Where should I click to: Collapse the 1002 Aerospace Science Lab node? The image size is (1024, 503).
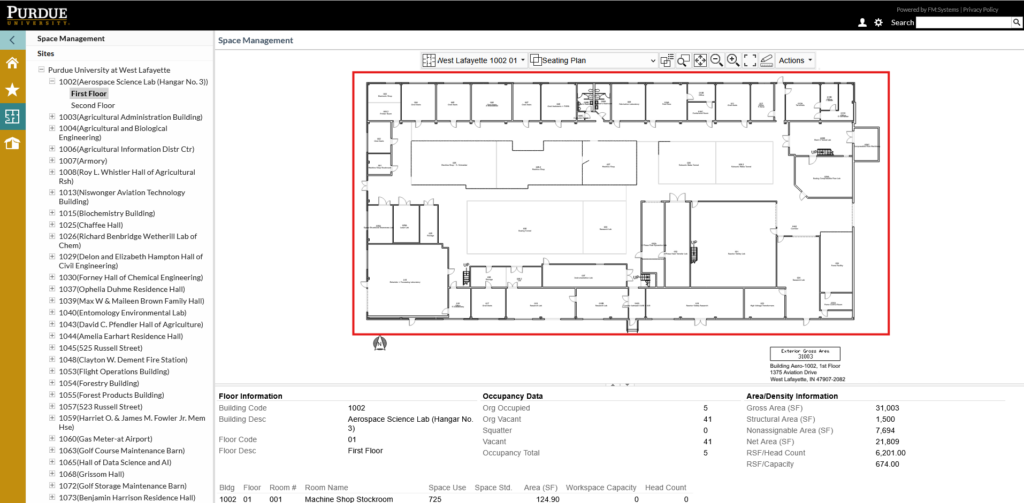[52, 82]
